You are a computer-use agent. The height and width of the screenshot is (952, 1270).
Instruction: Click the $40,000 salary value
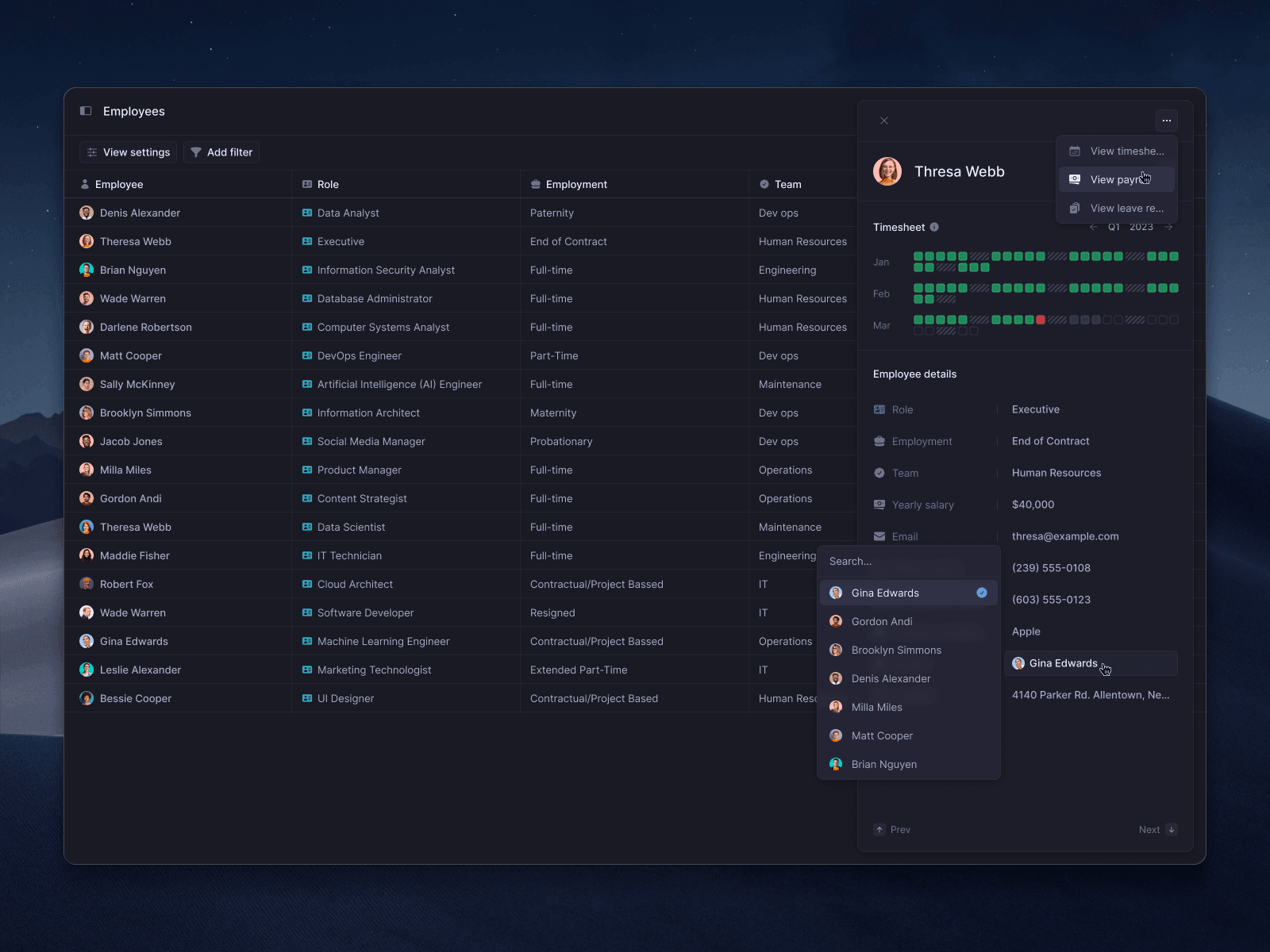click(x=1033, y=505)
